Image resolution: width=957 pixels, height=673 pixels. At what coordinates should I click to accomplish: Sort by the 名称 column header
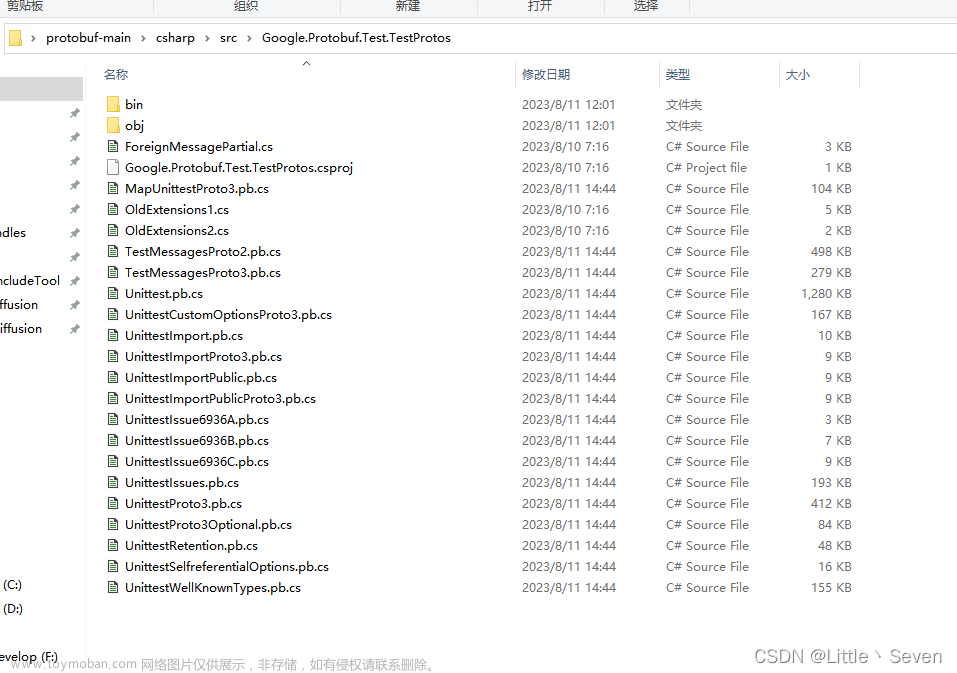coord(116,74)
